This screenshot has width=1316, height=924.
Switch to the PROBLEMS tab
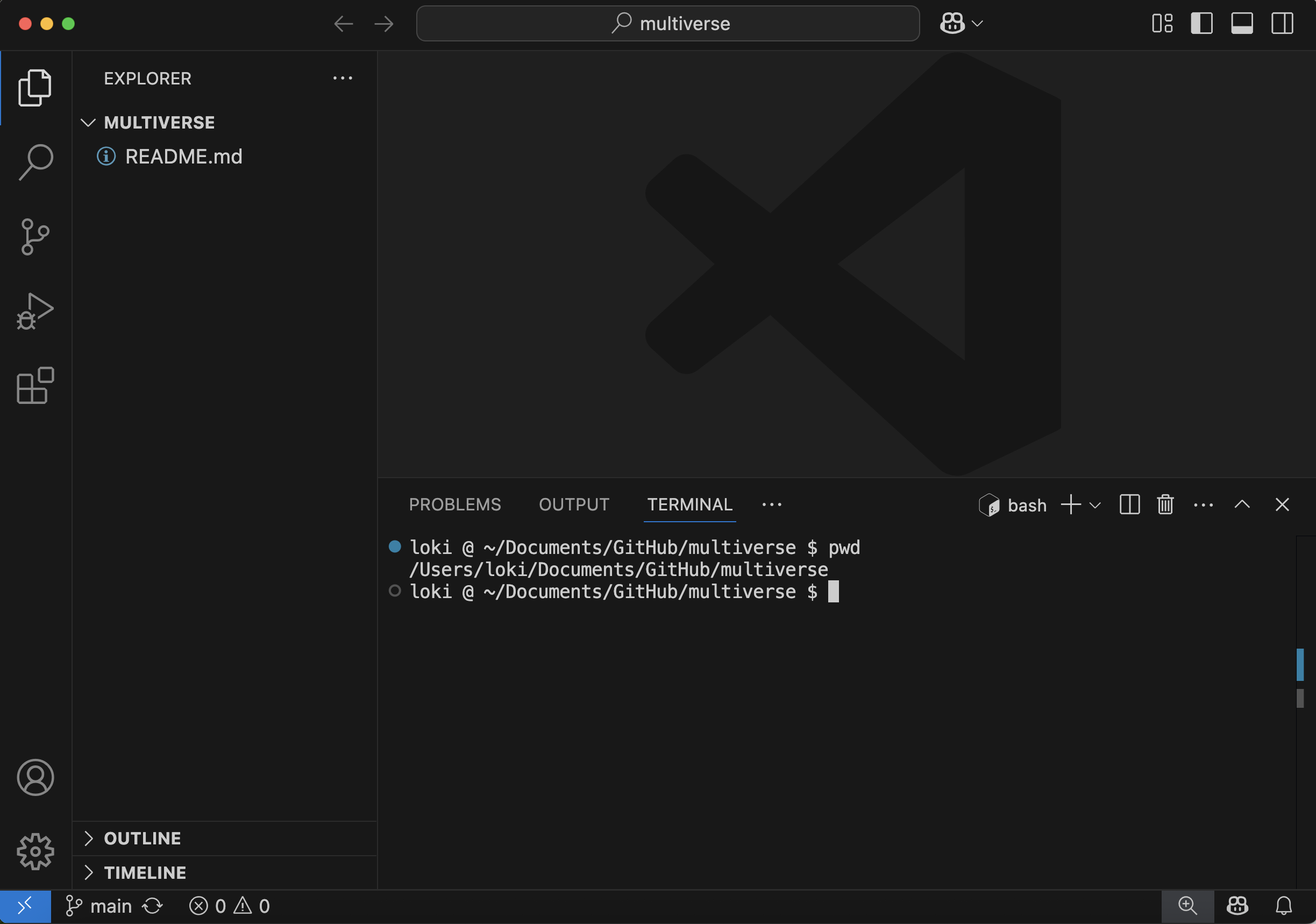(454, 505)
